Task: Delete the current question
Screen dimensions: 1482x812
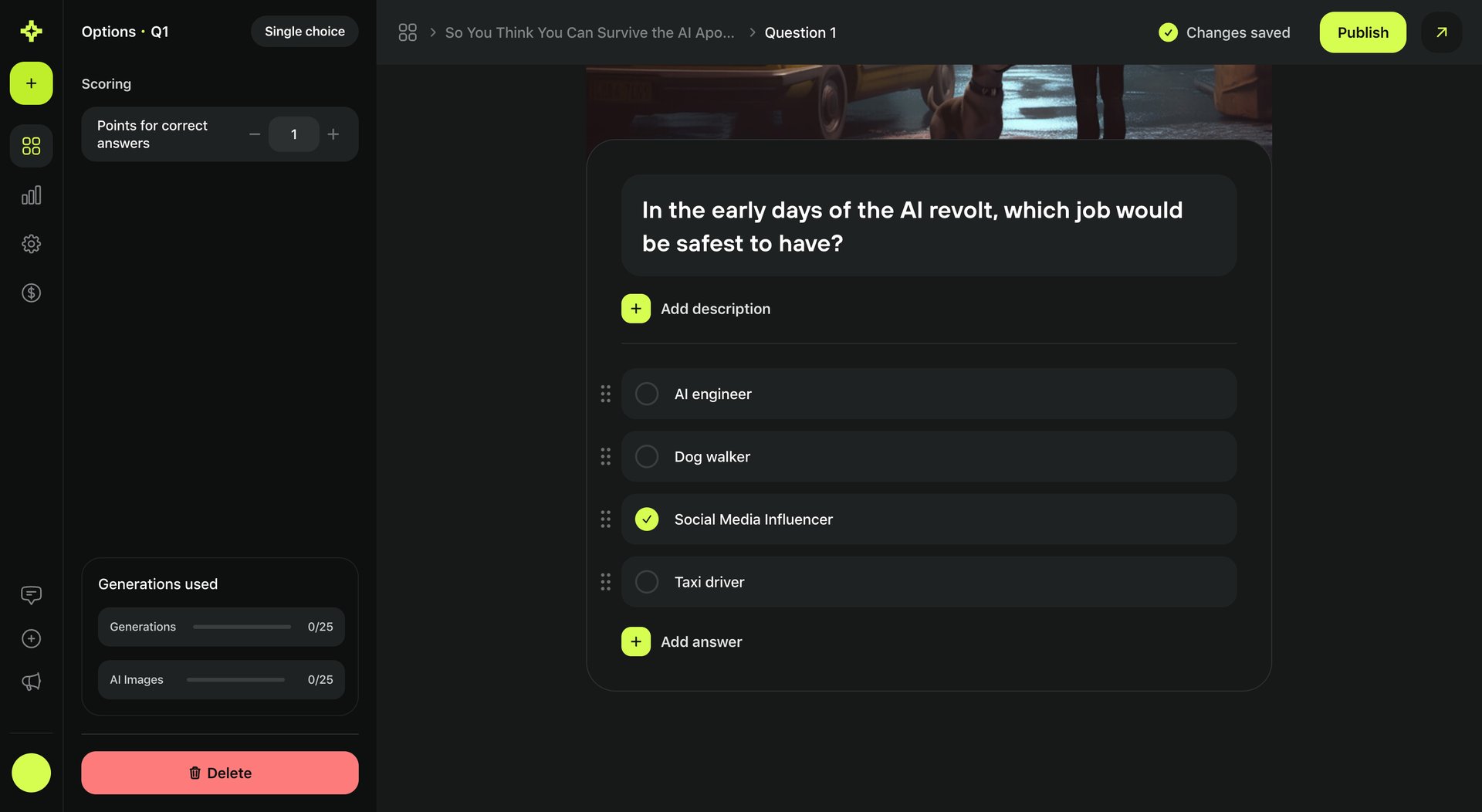Action: pos(219,773)
